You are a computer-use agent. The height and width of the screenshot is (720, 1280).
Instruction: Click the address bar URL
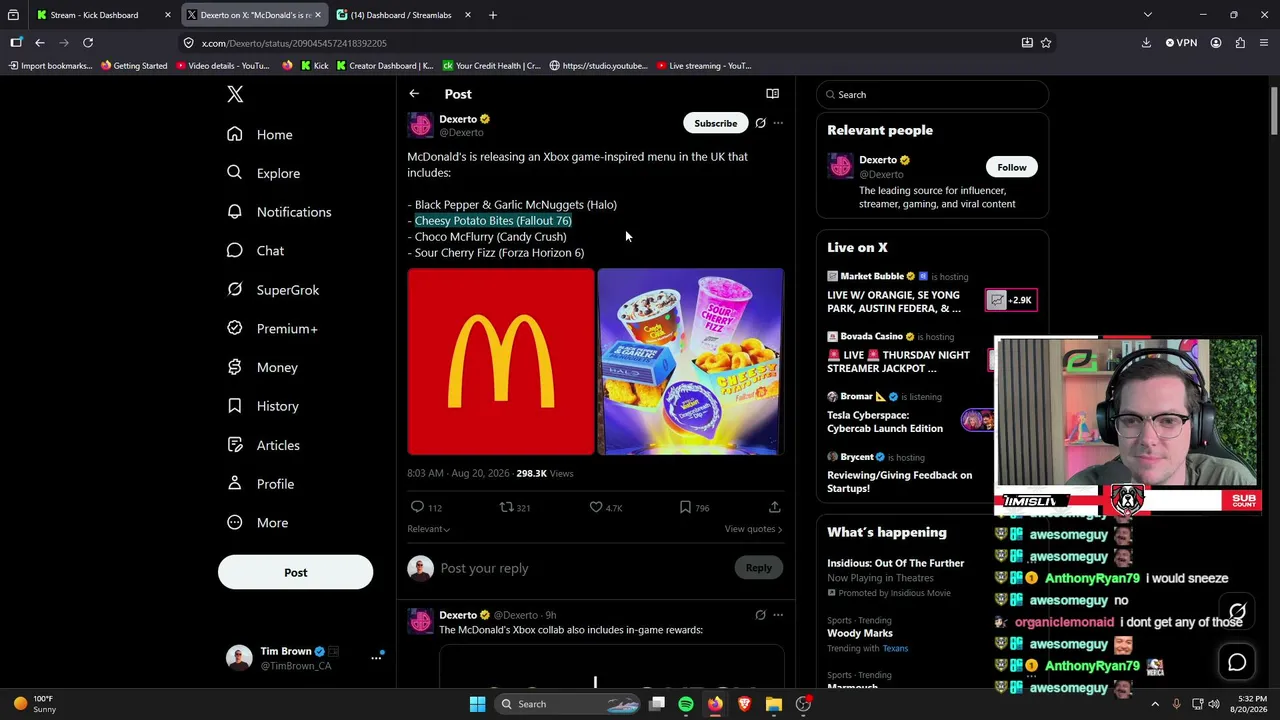294,44
